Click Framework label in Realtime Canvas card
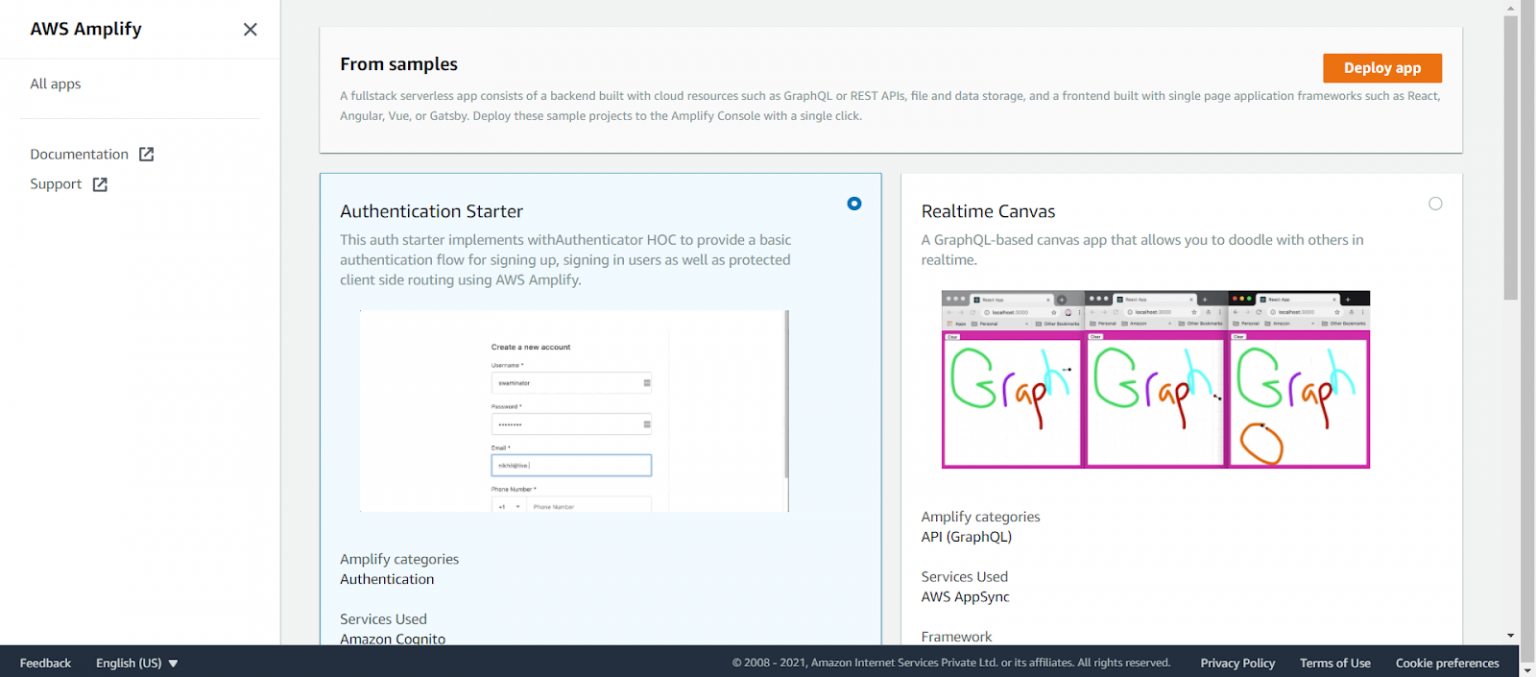The width and height of the screenshot is (1536, 677). [957, 637]
